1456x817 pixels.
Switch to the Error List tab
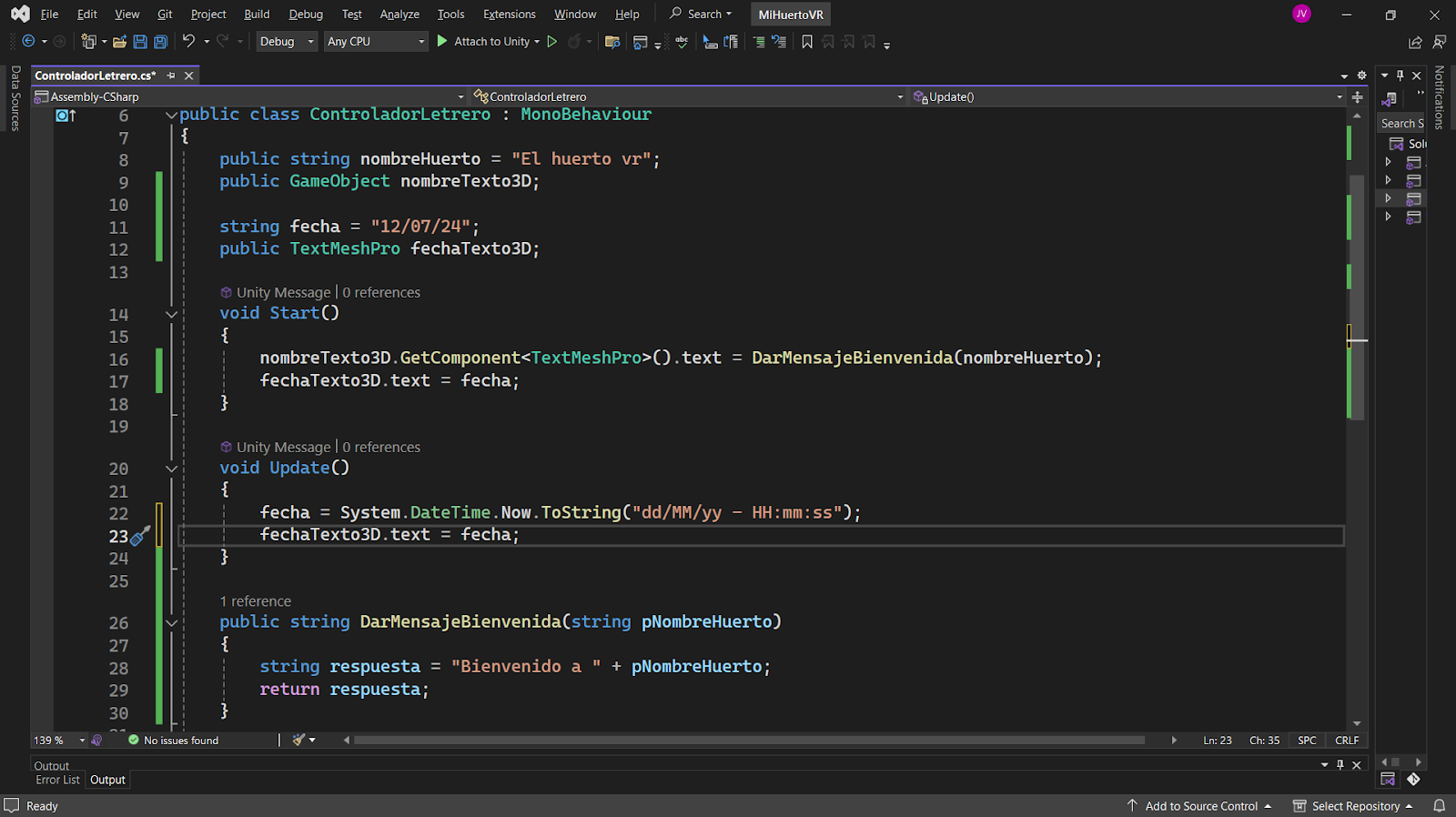[57, 780]
